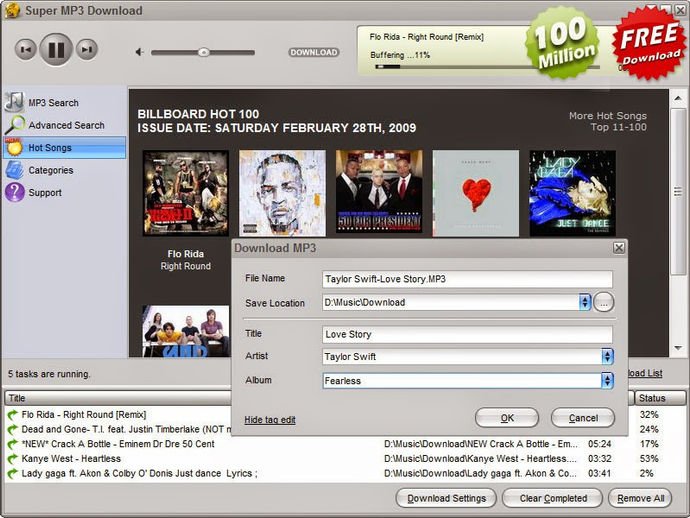
Task: Open Advanced Search in the sidebar
Action: [66, 125]
